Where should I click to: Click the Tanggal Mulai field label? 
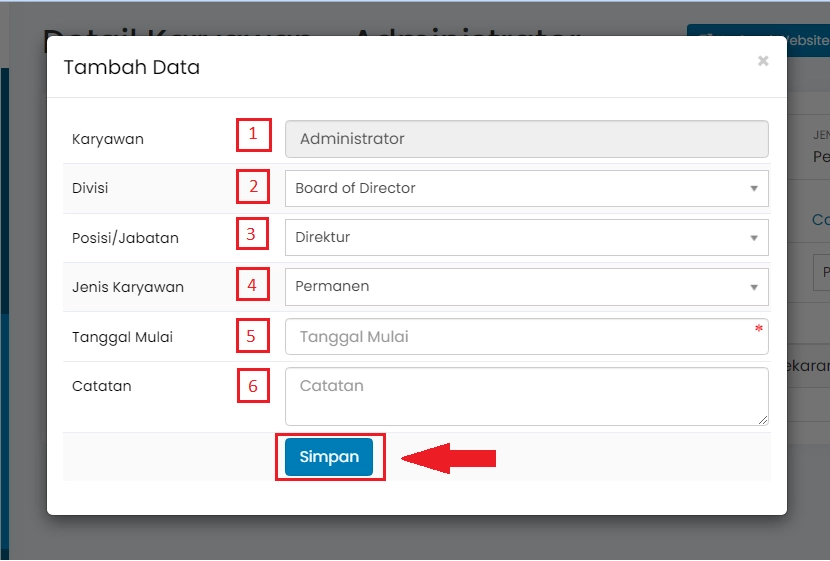click(x=122, y=337)
